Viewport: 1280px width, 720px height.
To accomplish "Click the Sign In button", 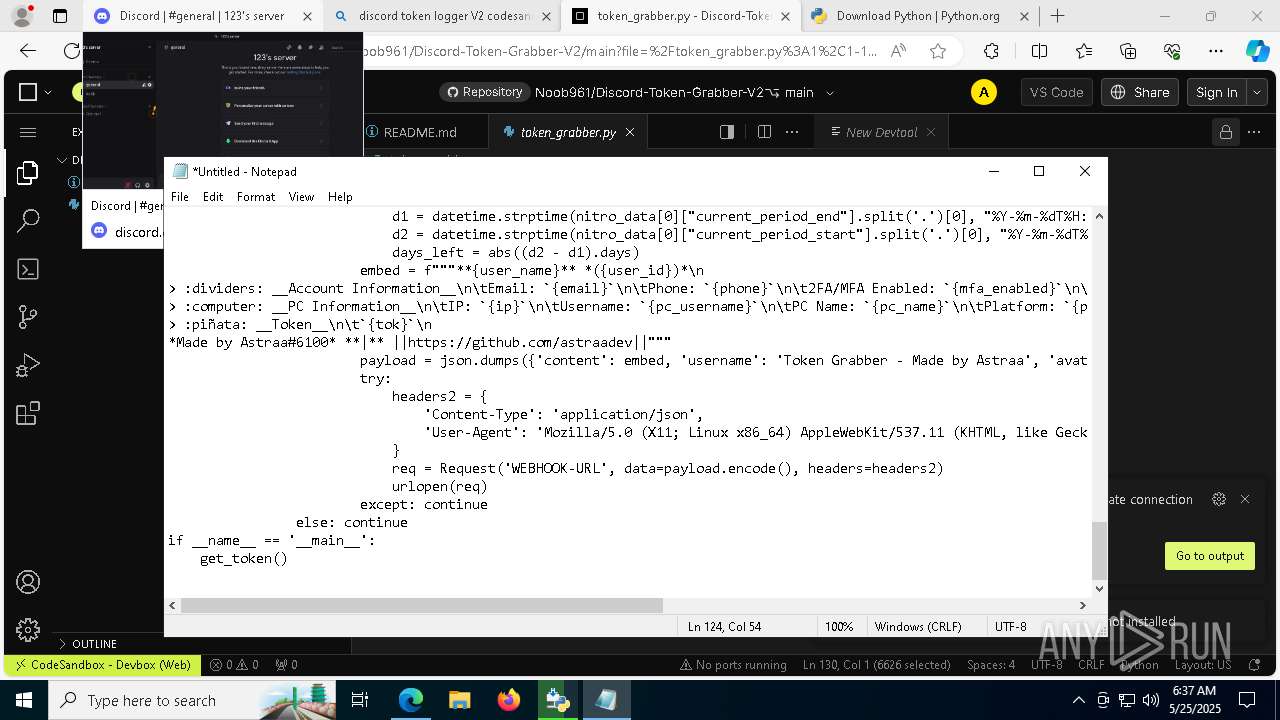I will tap(1216, 92).
